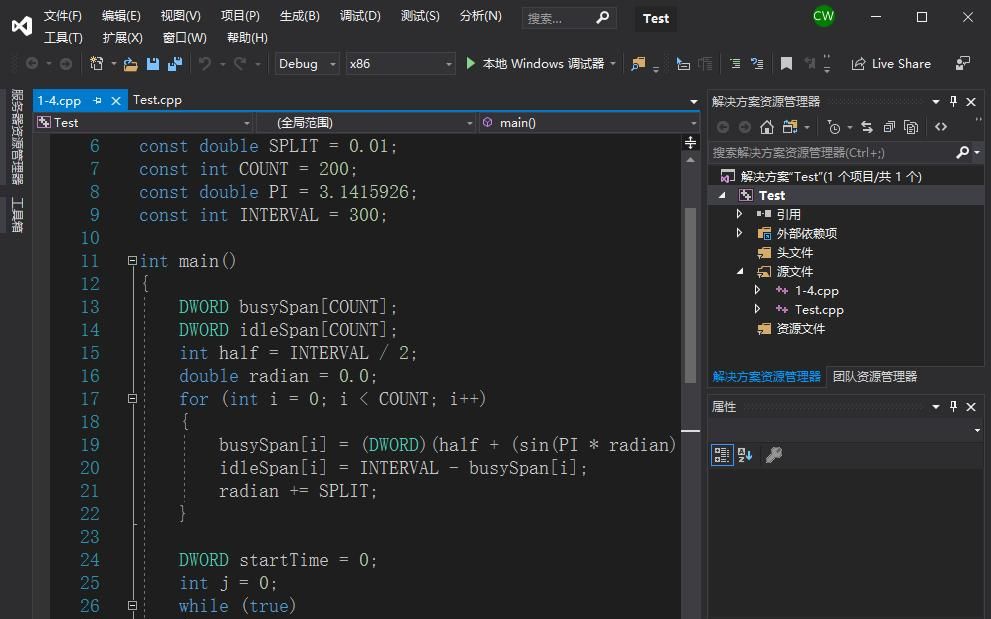Viewport: 991px width, 619px height.
Task: Pin the 1-4.cpp tab
Action: click(97, 101)
